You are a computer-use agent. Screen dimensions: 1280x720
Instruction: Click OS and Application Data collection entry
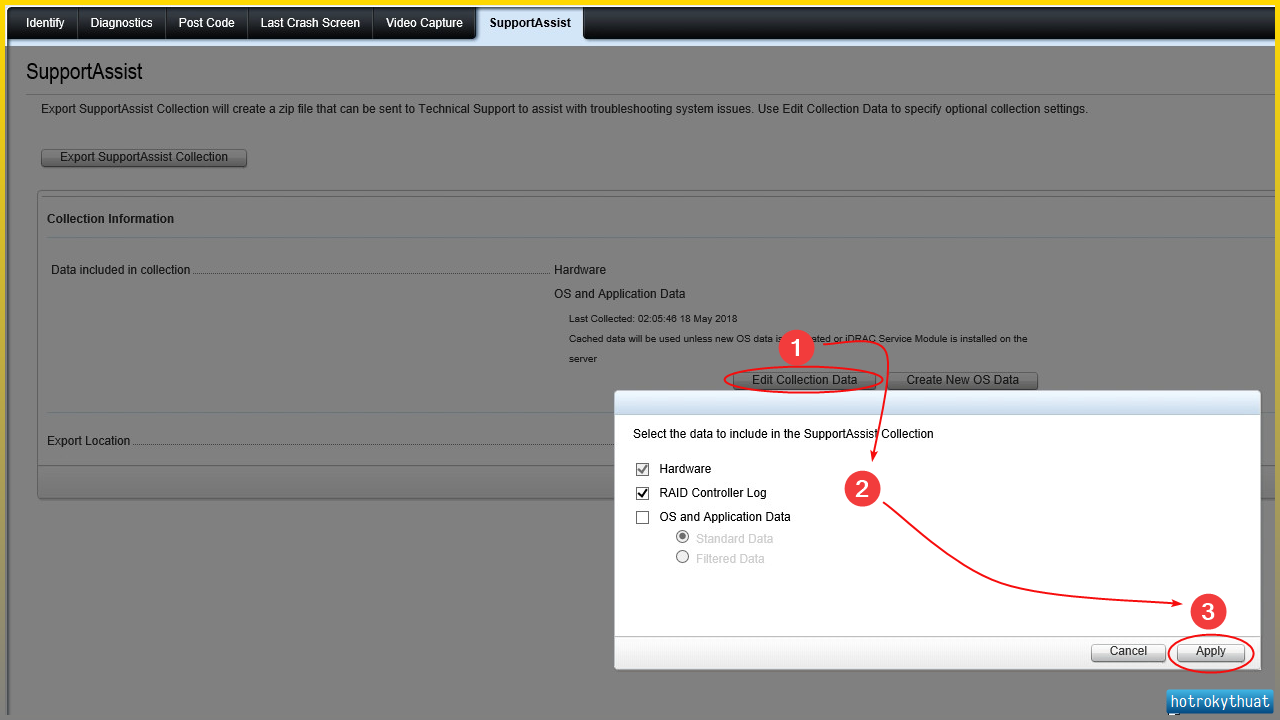click(620, 294)
